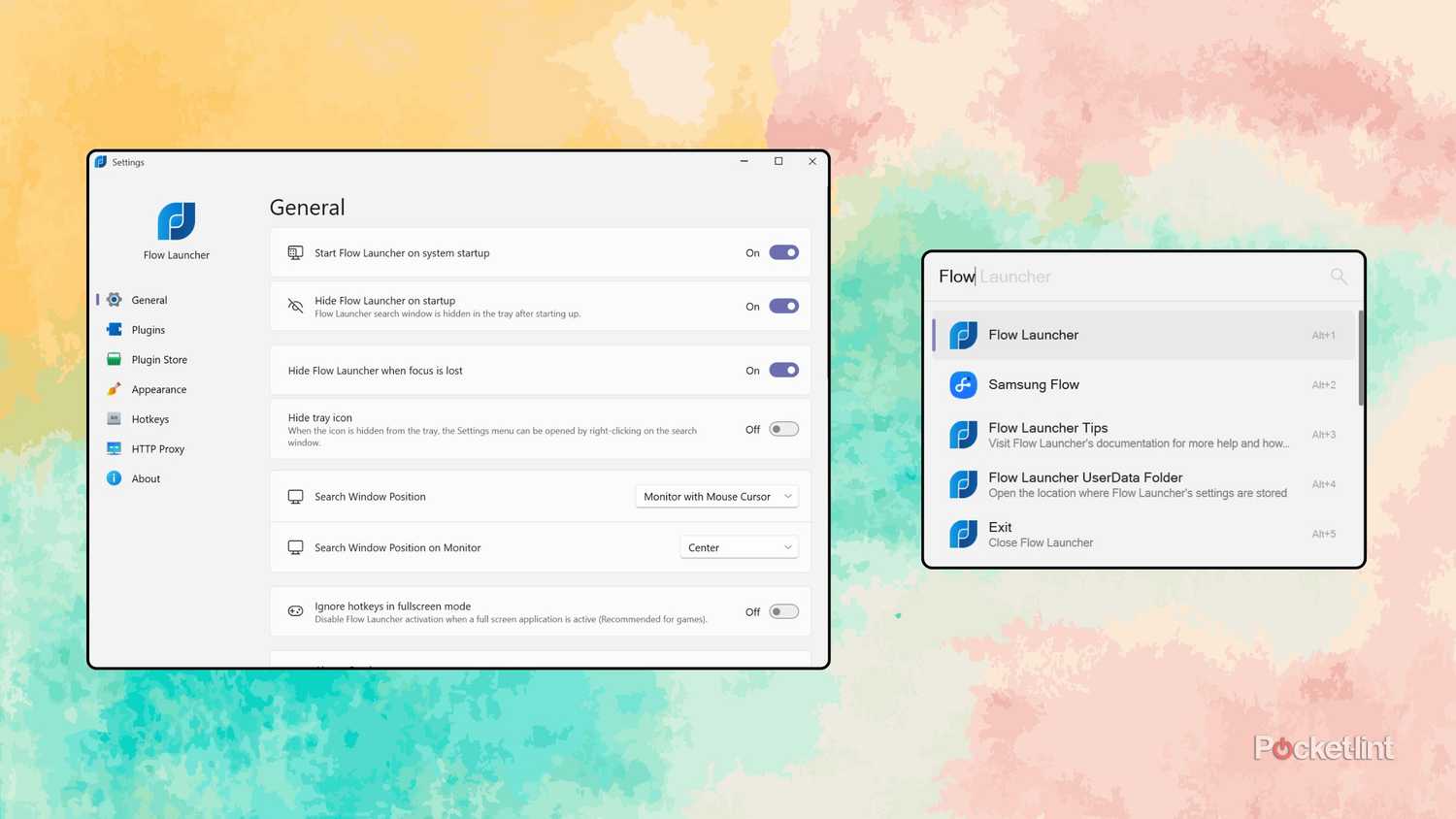Click the Alt+5 shortcut label
The width and height of the screenshot is (1456, 819).
[1324, 534]
